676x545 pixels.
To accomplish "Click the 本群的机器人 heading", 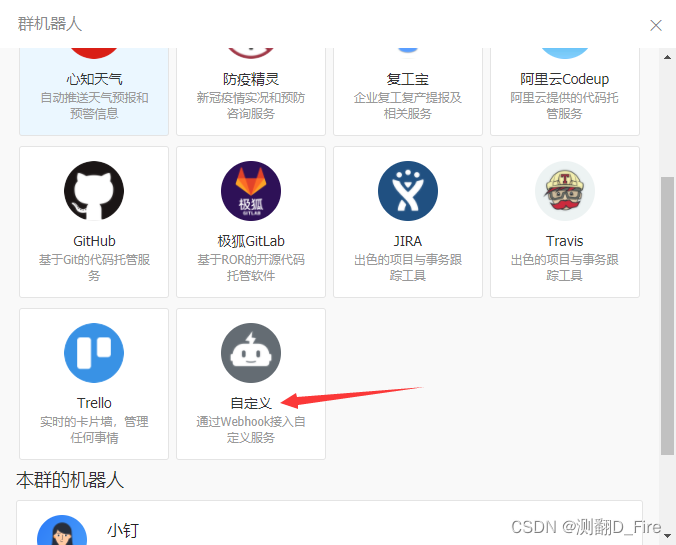I will pos(70,480).
